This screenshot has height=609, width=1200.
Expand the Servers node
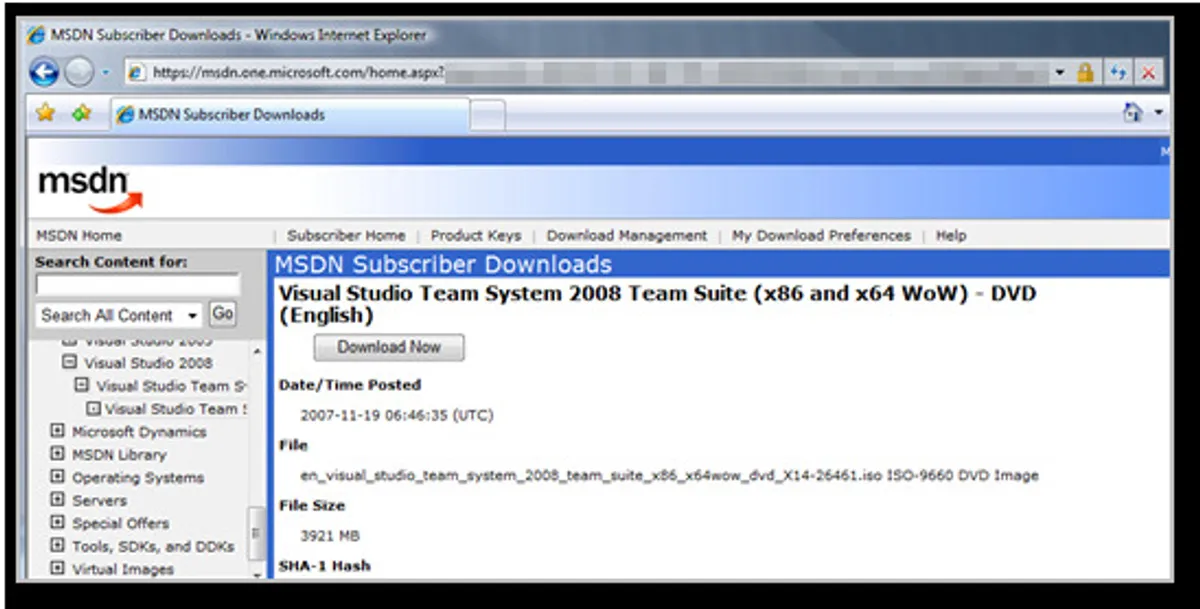point(58,500)
